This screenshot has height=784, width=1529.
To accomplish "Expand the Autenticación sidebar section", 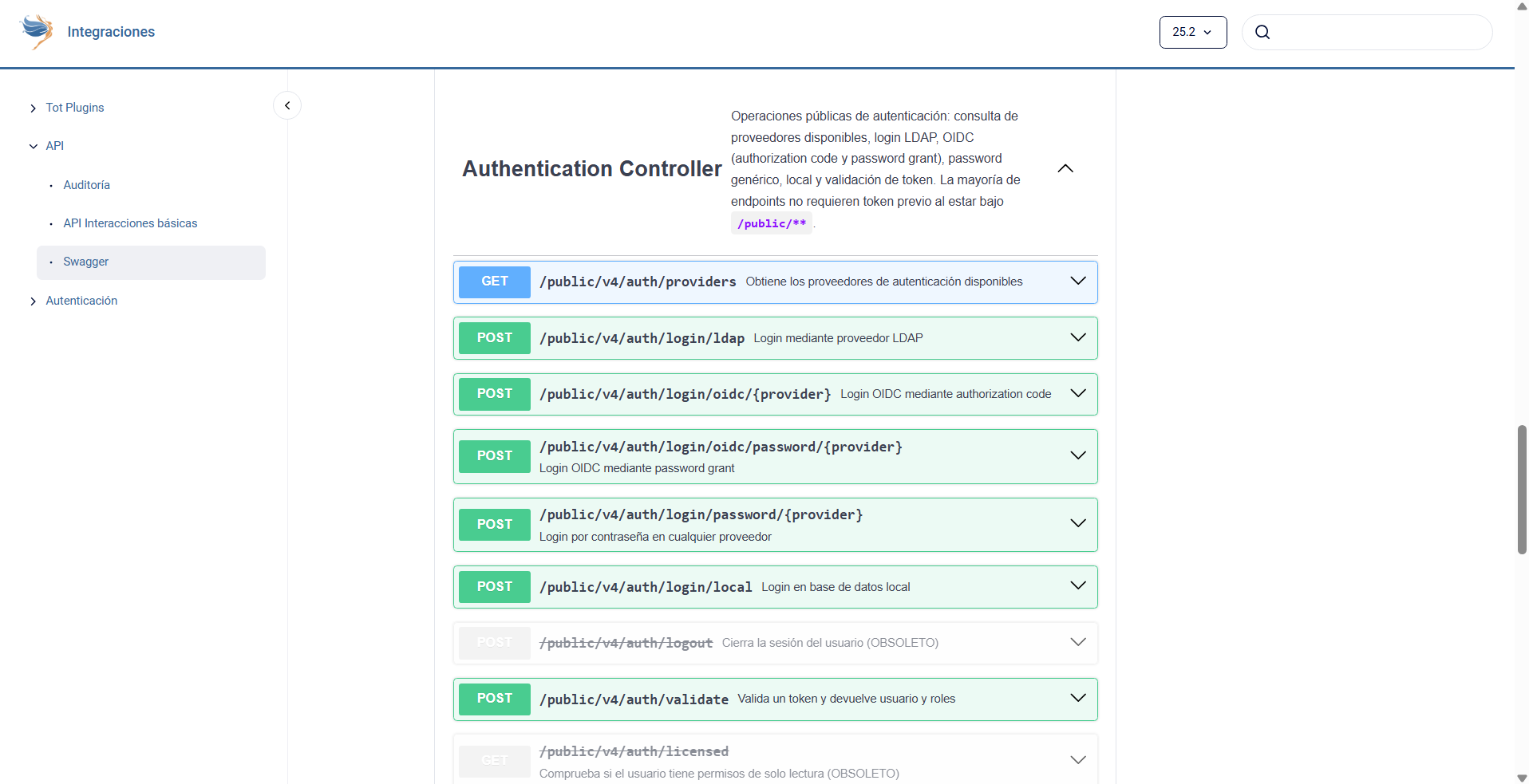I will point(33,301).
